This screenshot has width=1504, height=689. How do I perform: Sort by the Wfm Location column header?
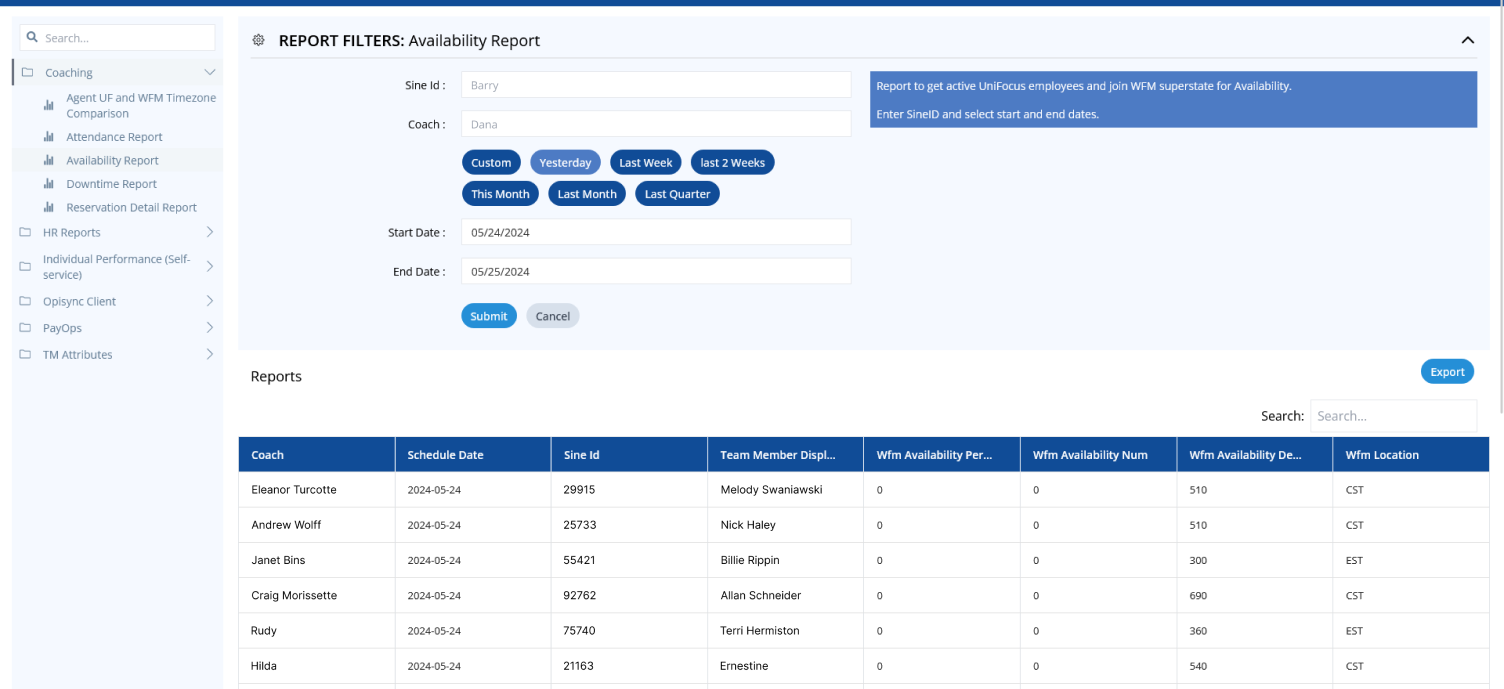(1411, 454)
